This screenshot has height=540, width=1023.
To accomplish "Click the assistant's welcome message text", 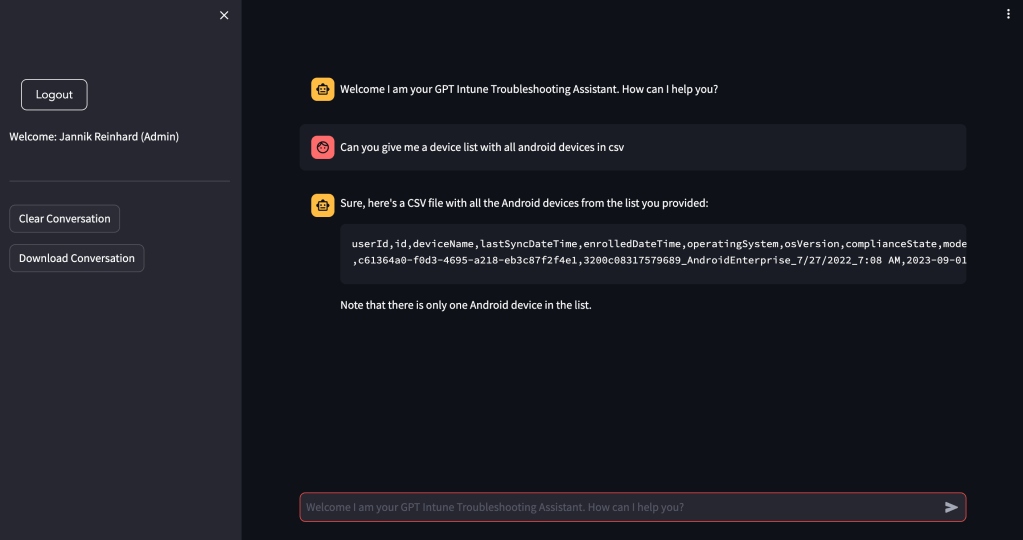I will tap(528, 89).
